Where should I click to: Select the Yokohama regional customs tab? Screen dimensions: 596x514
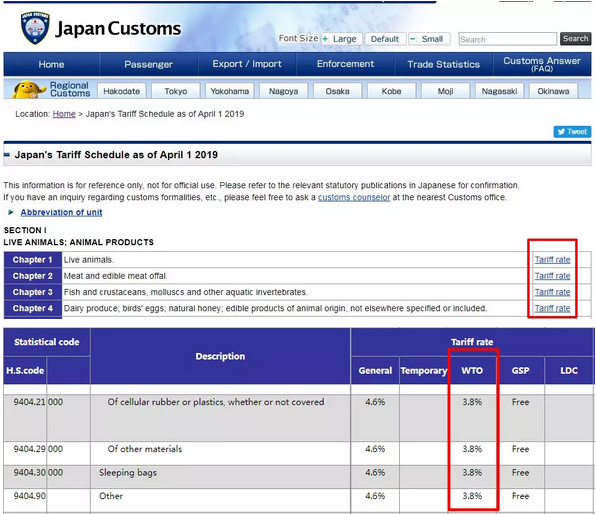click(x=230, y=91)
